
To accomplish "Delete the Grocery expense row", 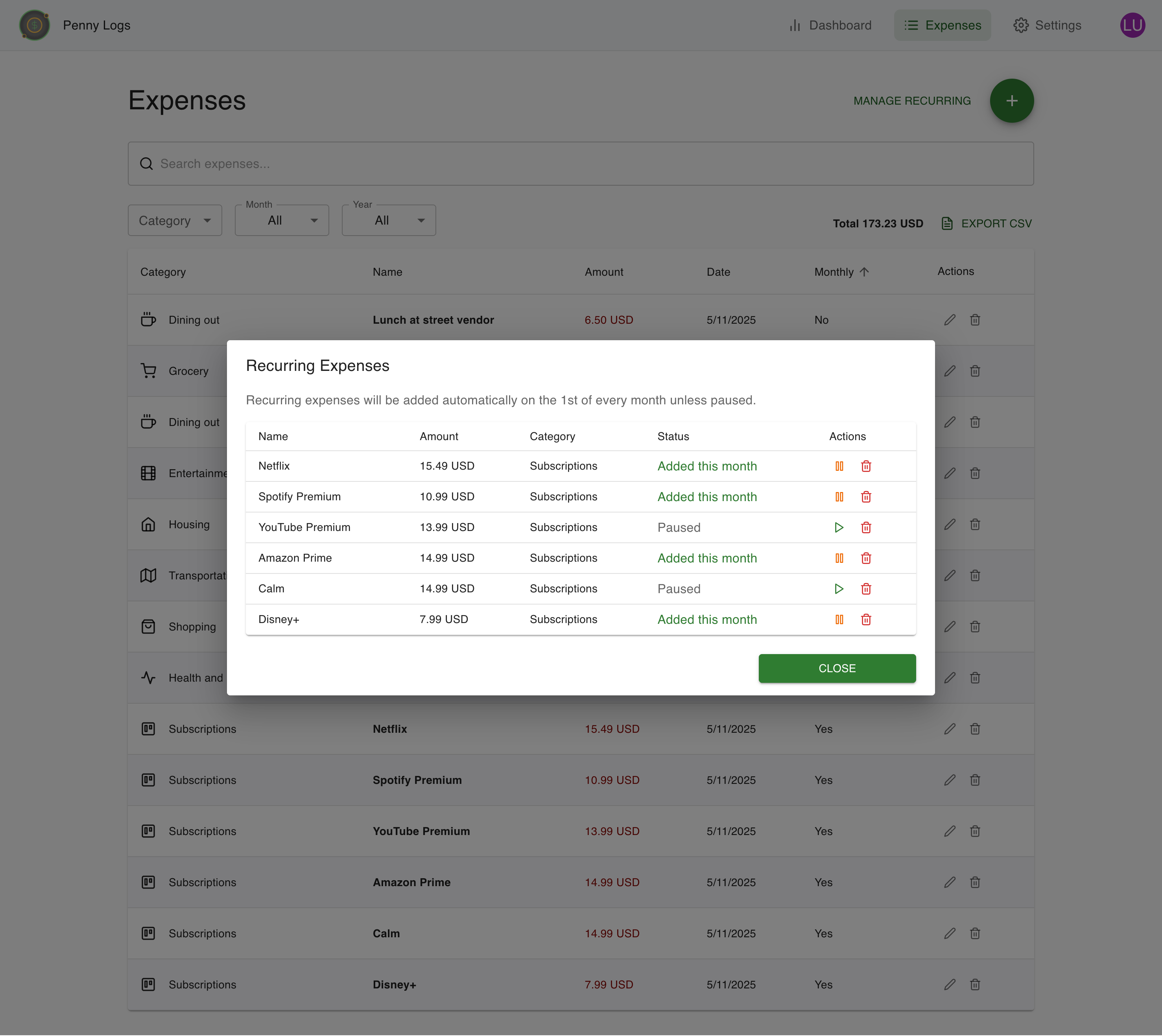I will click(x=975, y=371).
